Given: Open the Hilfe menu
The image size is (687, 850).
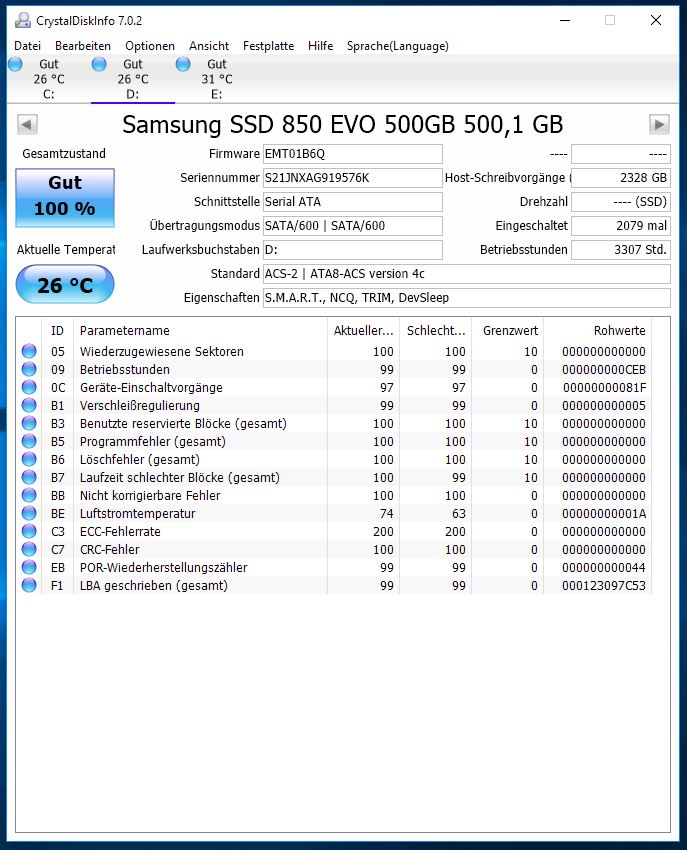Looking at the screenshot, I should (320, 46).
